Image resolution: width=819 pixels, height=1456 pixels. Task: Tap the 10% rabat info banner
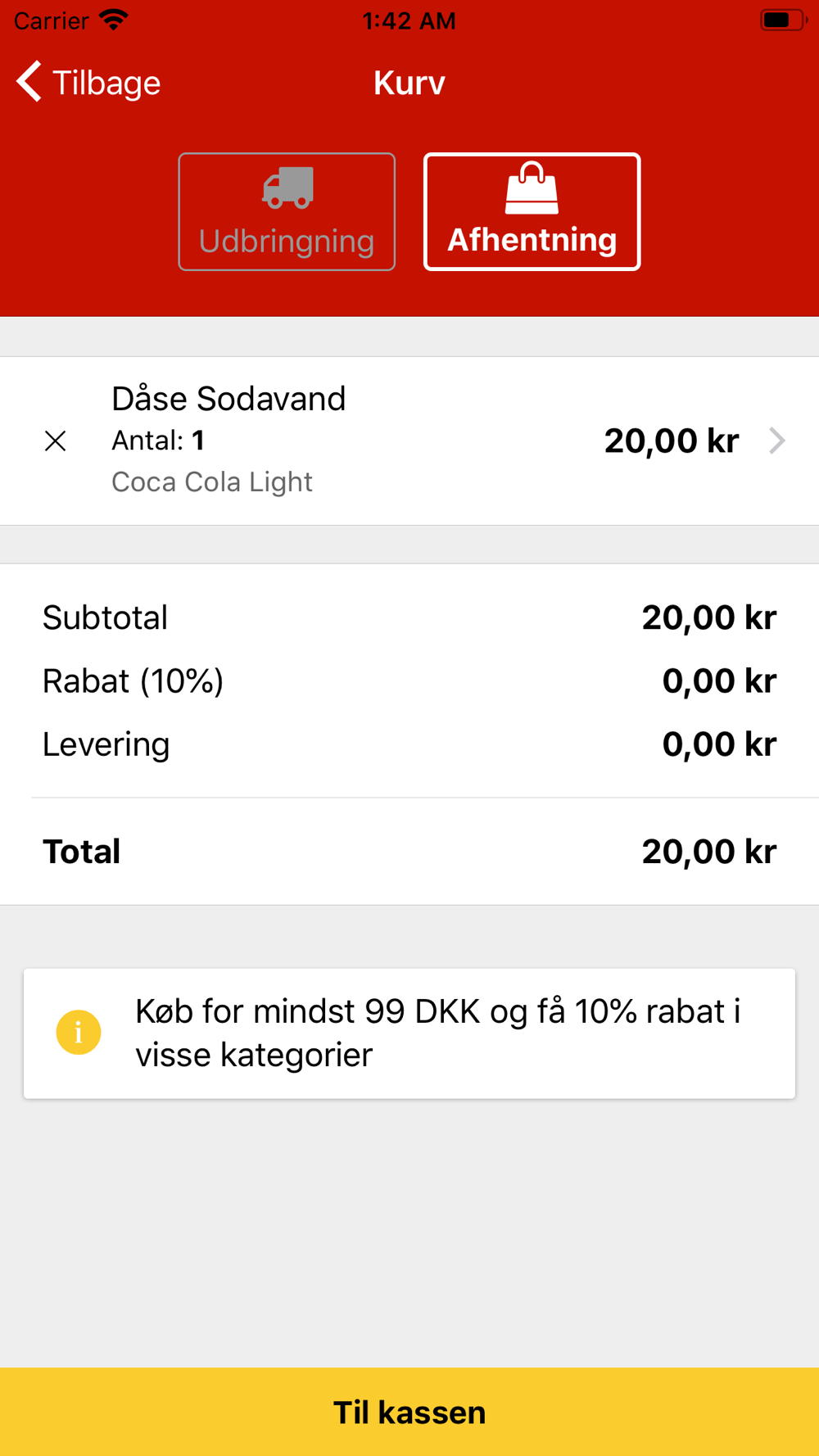[409, 1033]
